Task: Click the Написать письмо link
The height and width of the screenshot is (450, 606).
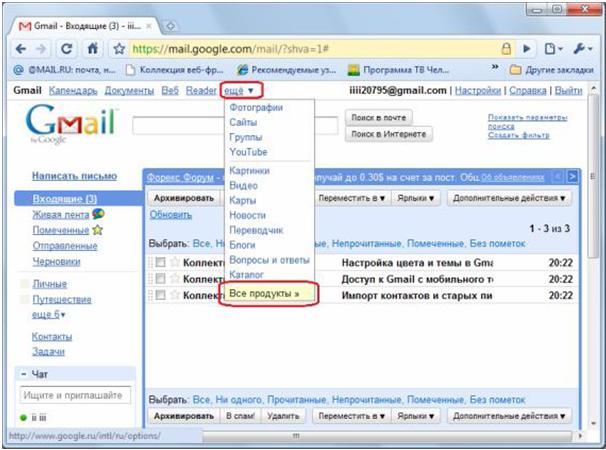Action: point(74,176)
